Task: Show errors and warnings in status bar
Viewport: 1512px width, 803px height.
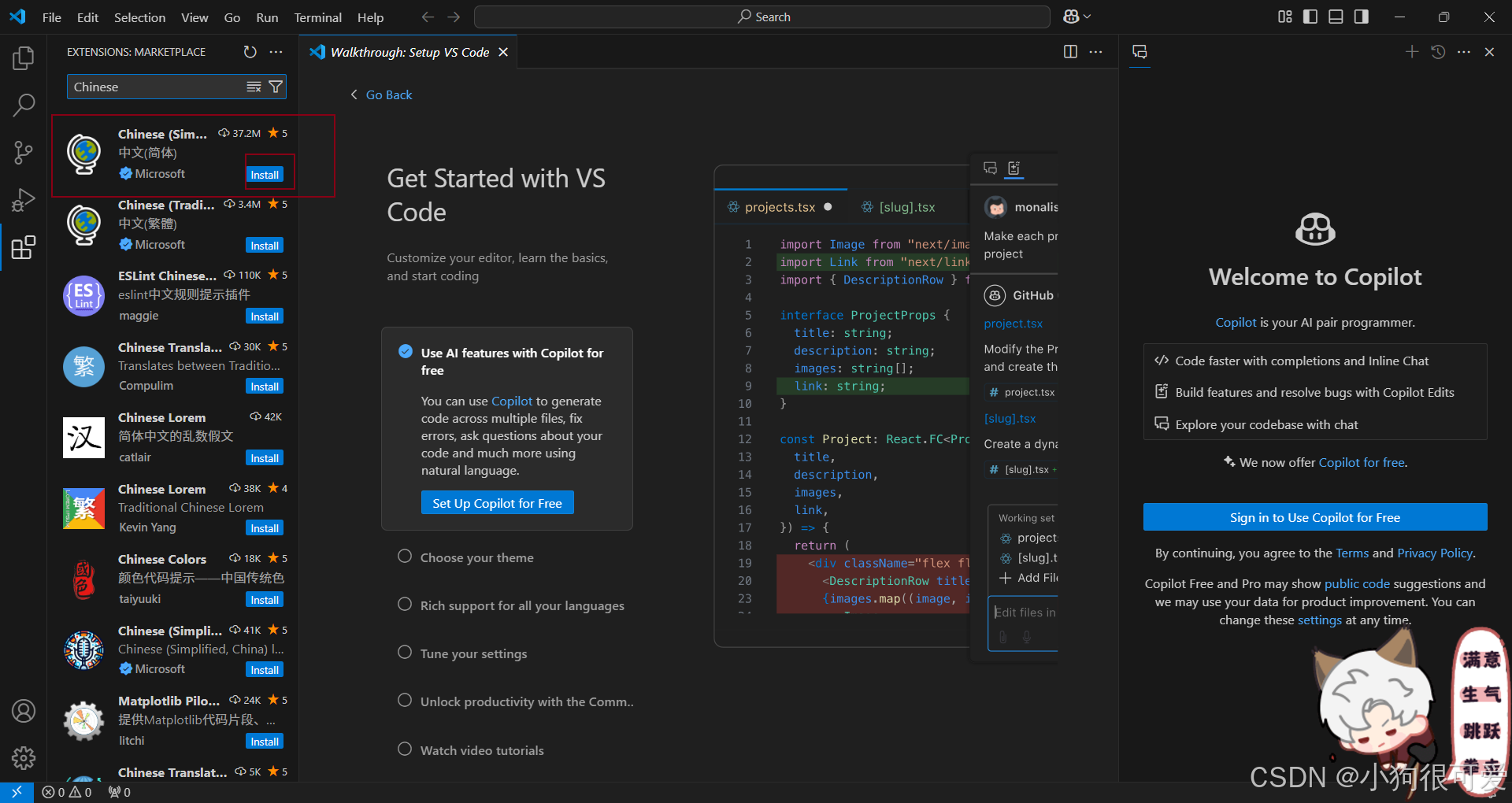Action: point(67,792)
